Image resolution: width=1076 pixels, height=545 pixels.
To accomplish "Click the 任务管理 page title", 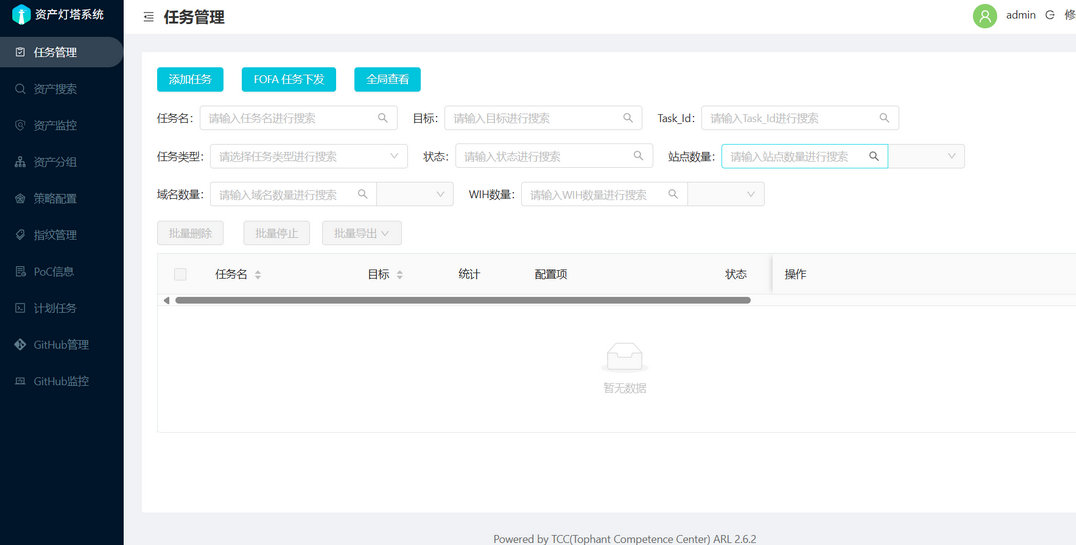I will click(194, 18).
